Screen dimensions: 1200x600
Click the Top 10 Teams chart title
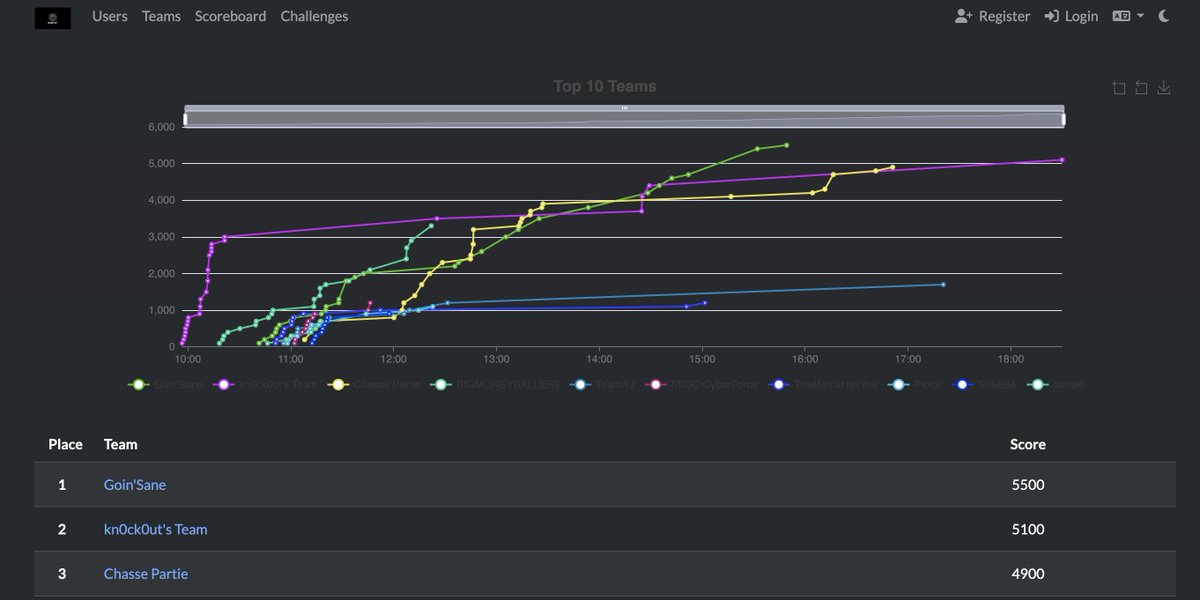(x=605, y=86)
